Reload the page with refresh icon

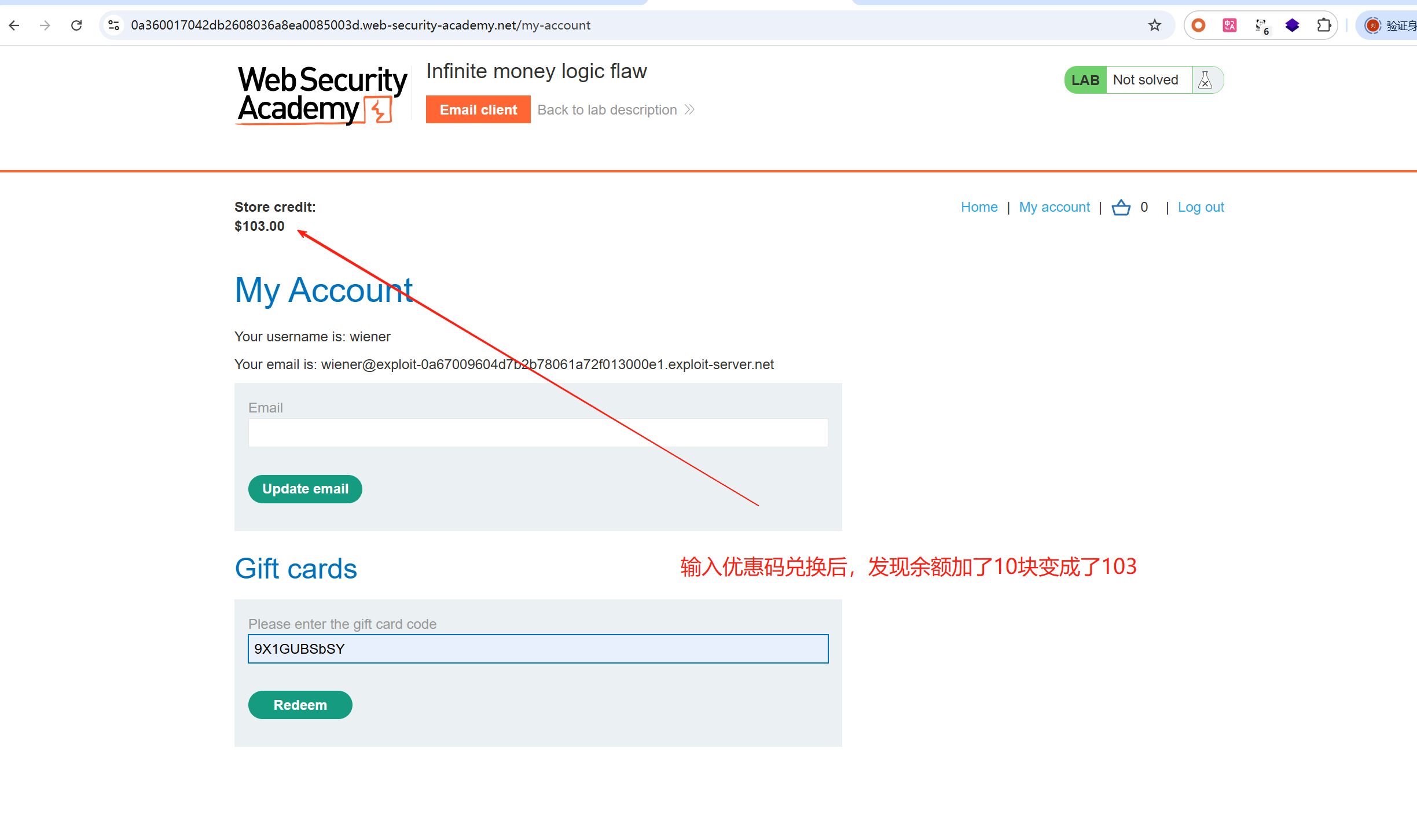[76, 25]
